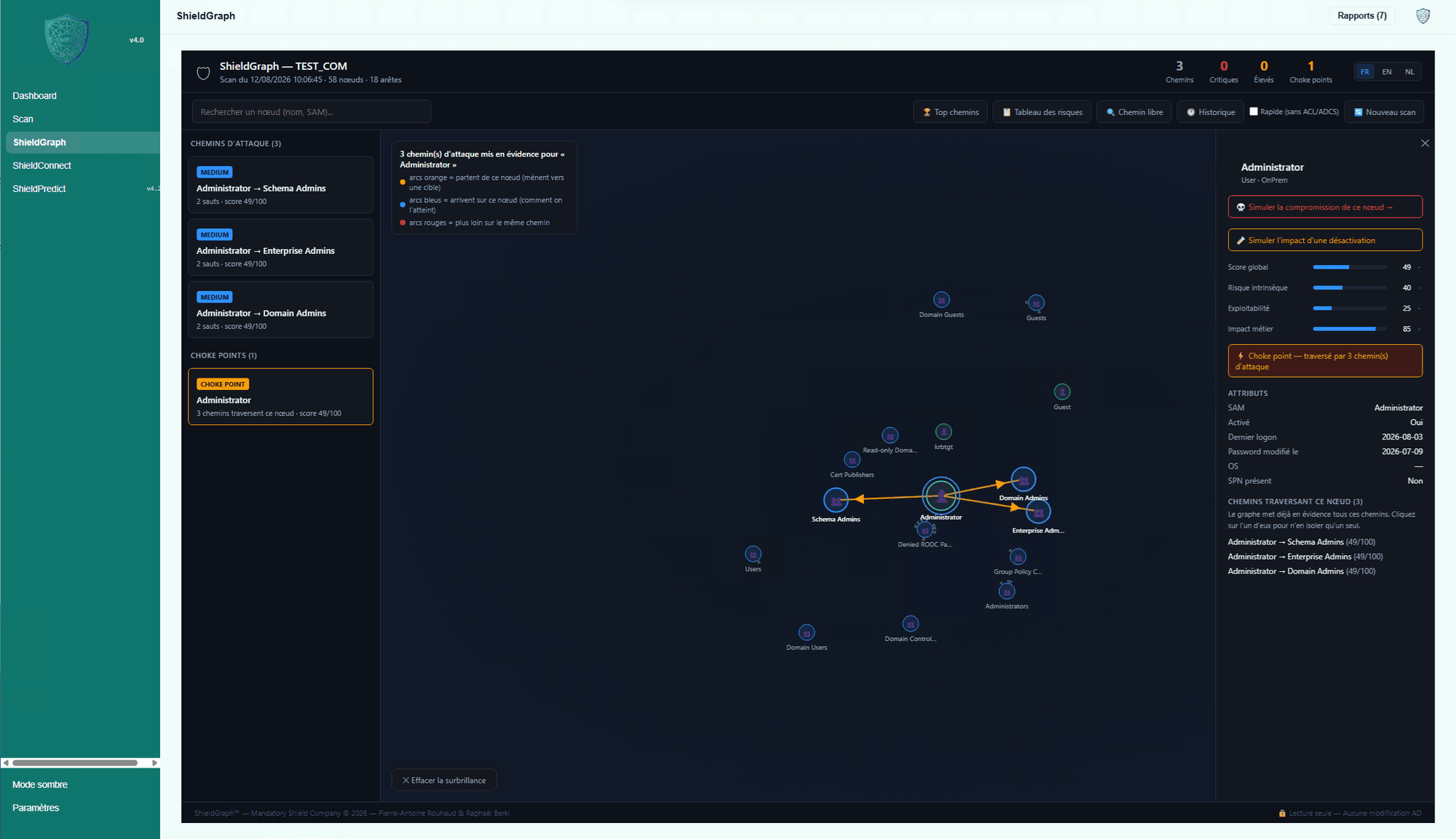Click the Users node icon

(753, 554)
